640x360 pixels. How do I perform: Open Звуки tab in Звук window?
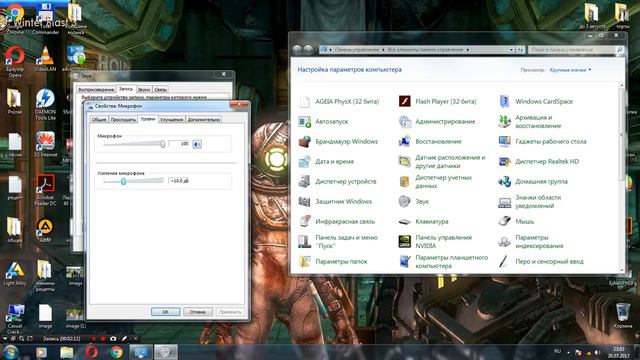point(144,89)
